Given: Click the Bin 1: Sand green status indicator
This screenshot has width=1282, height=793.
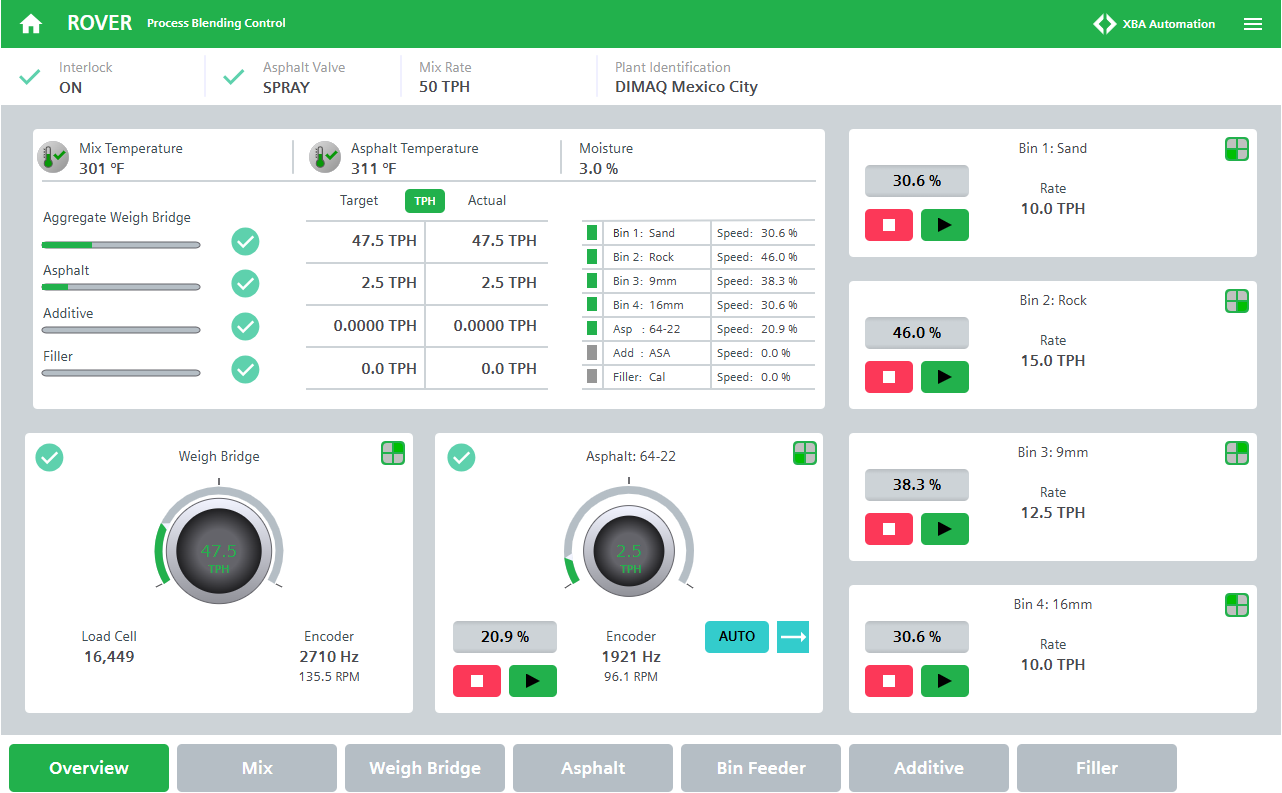Looking at the screenshot, I should click(x=592, y=233).
